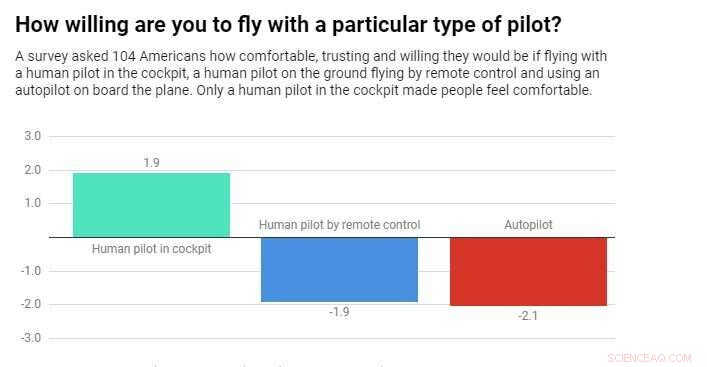707x367 pixels.
Task: Click the red Autopilot bar
Action: point(528,271)
